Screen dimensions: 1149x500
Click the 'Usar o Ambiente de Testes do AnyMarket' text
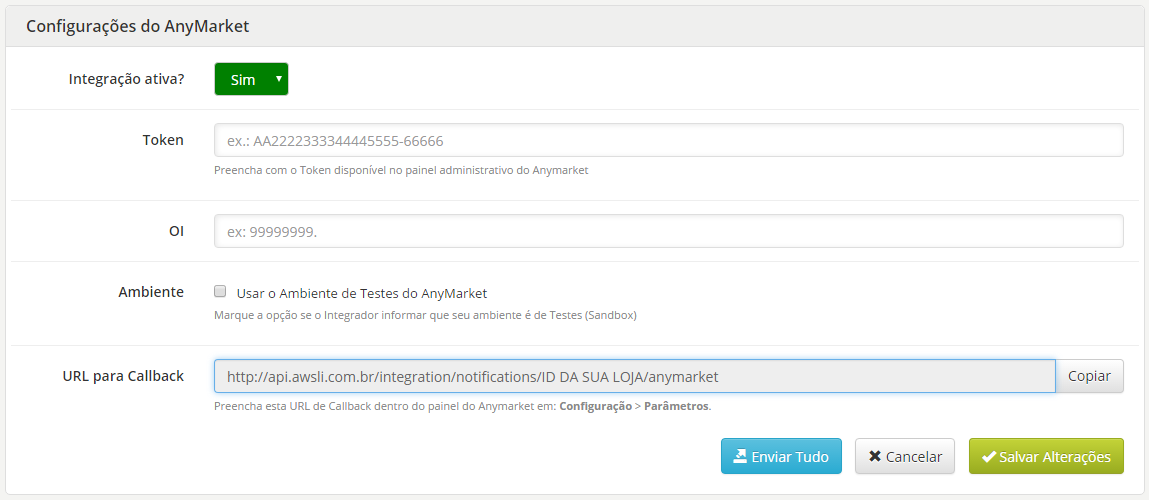pyautogui.click(x=362, y=293)
